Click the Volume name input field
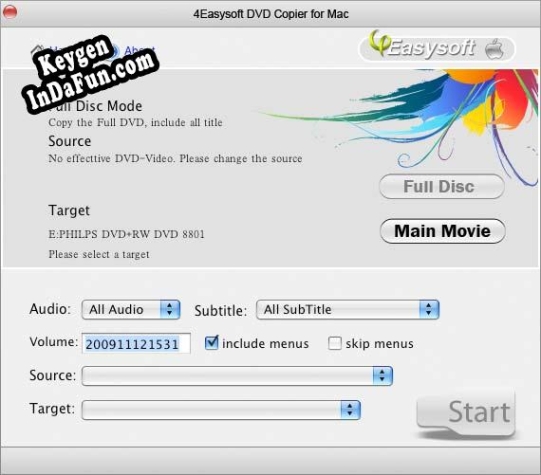 (136, 343)
